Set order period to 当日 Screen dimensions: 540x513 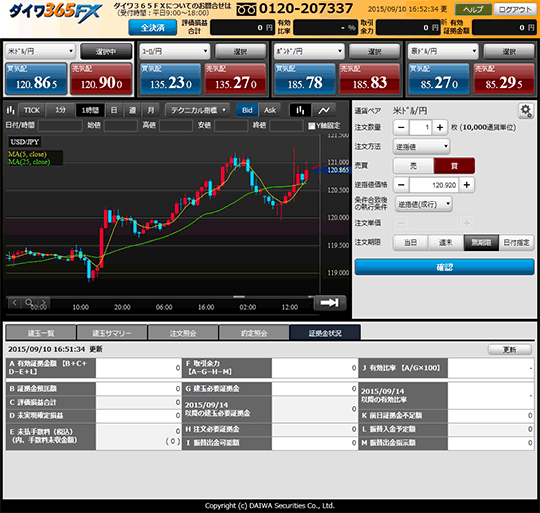(x=411, y=243)
